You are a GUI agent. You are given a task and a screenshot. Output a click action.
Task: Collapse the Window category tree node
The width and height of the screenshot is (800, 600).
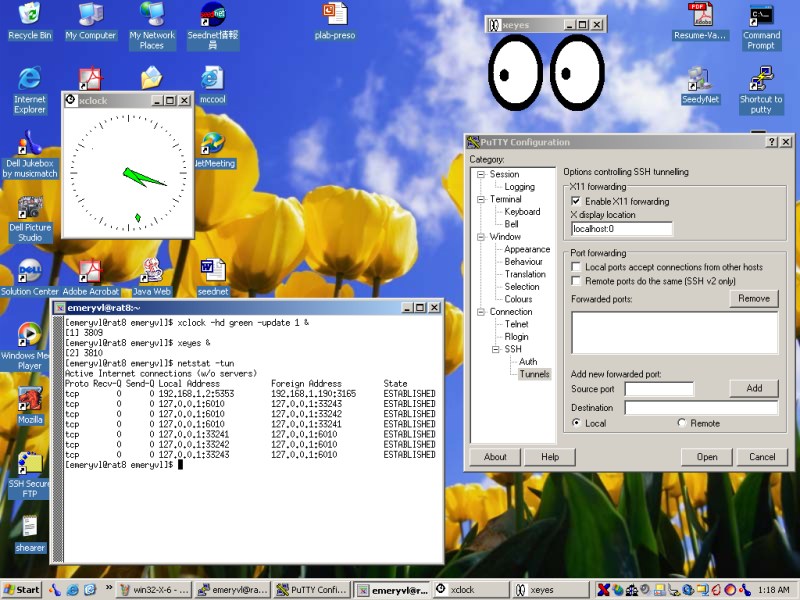pyautogui.click(x=481, y=237)
